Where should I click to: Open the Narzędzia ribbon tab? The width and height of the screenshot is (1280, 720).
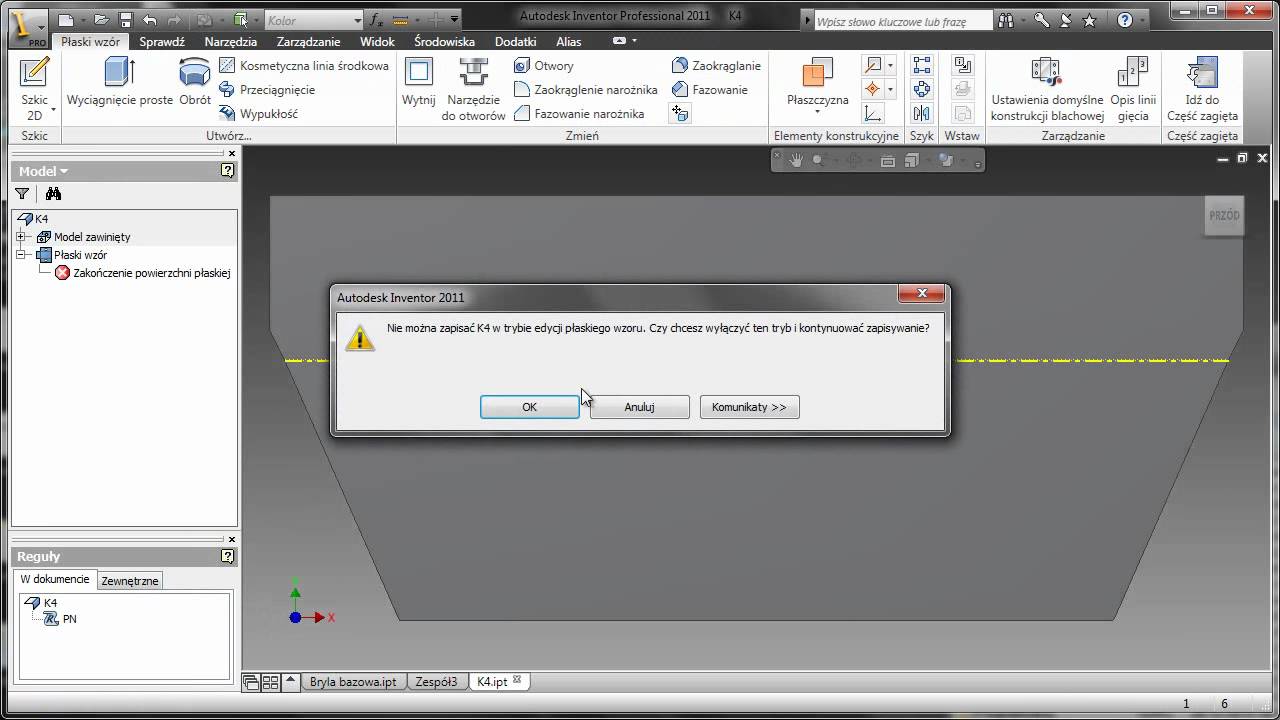pyautogui.click(x=231, y=42)
